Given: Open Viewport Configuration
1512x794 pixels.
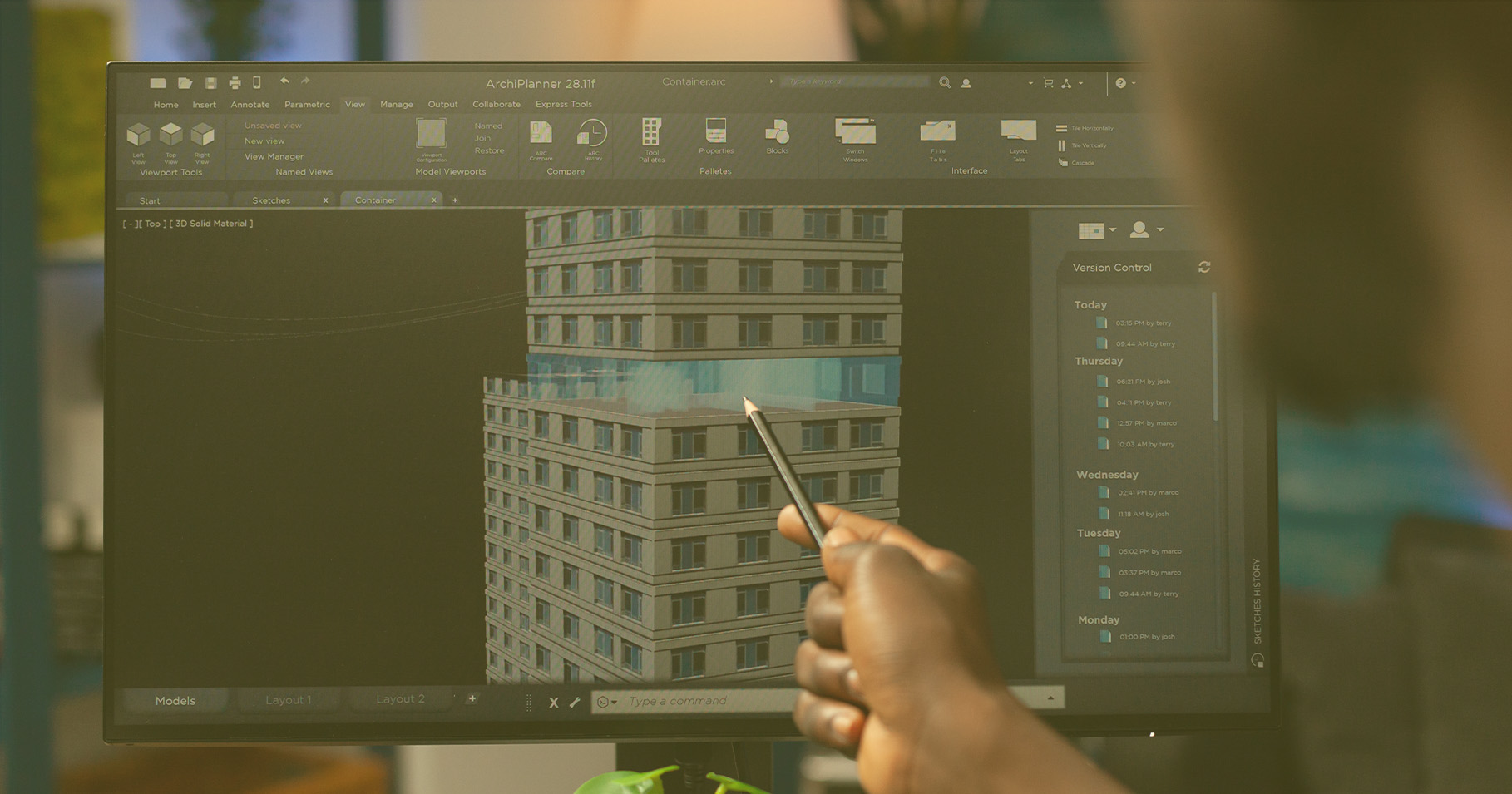Looking at the screenshot, I should 431,139.
